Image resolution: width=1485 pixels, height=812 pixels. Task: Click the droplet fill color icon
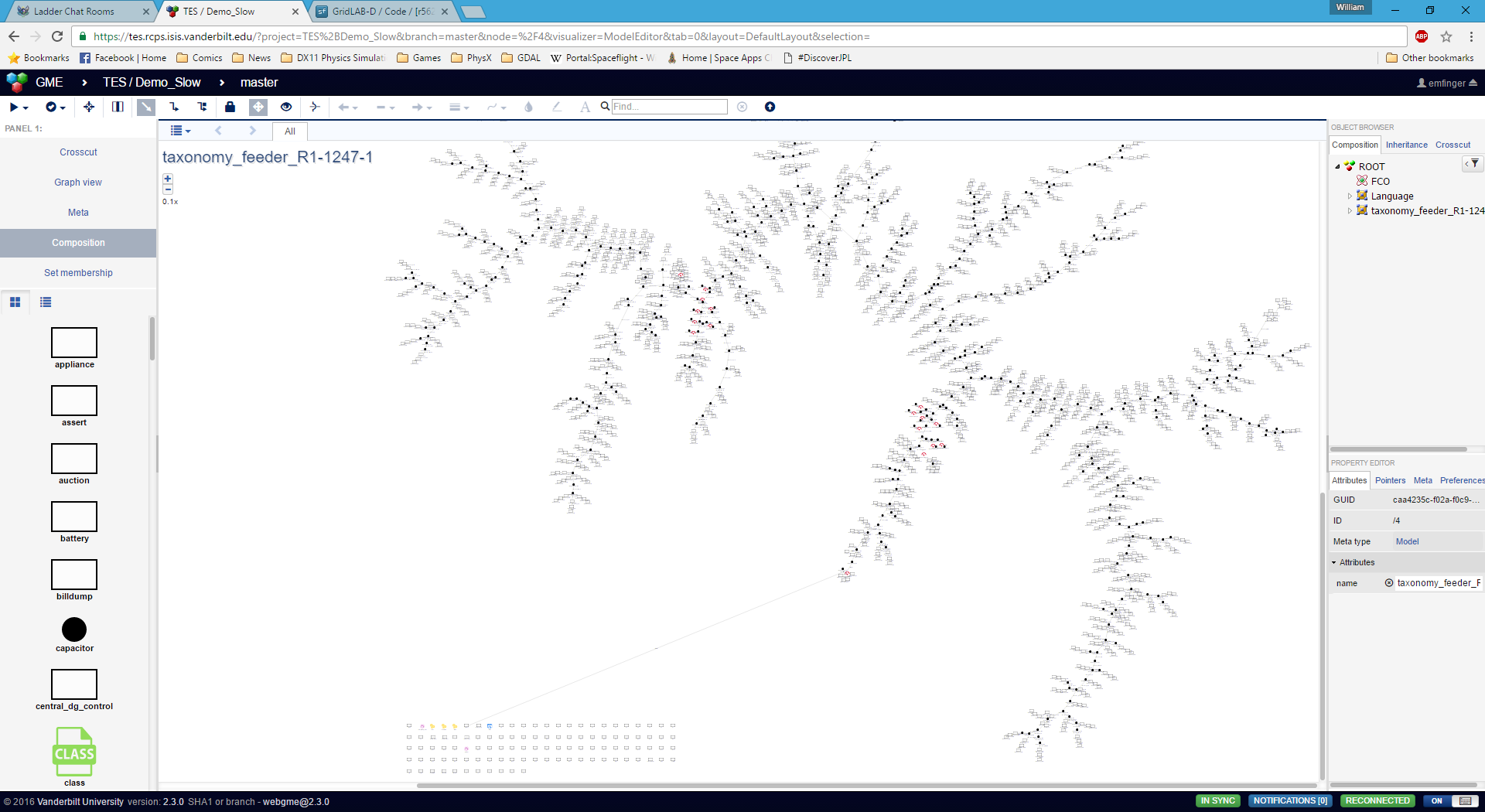click(x=529, y=107)
